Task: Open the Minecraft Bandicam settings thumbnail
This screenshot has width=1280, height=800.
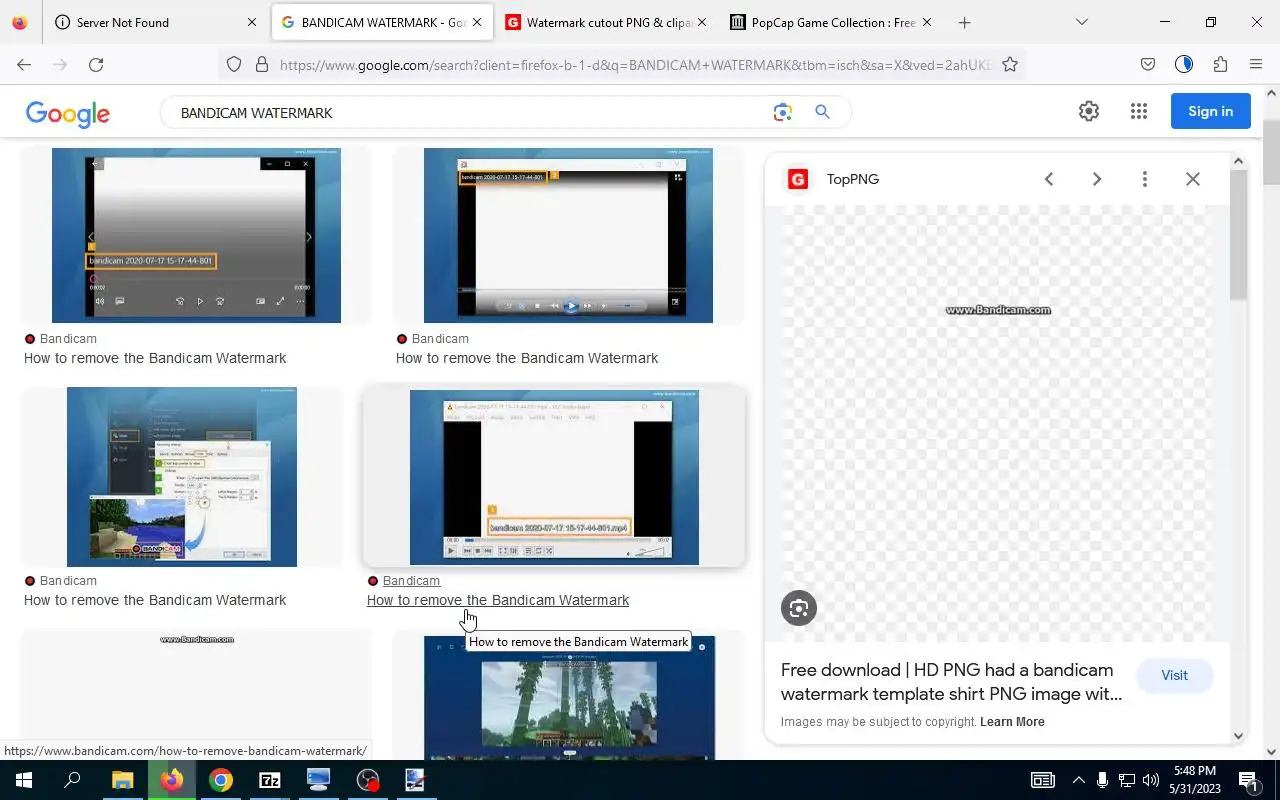Action: tap(182, 477)
